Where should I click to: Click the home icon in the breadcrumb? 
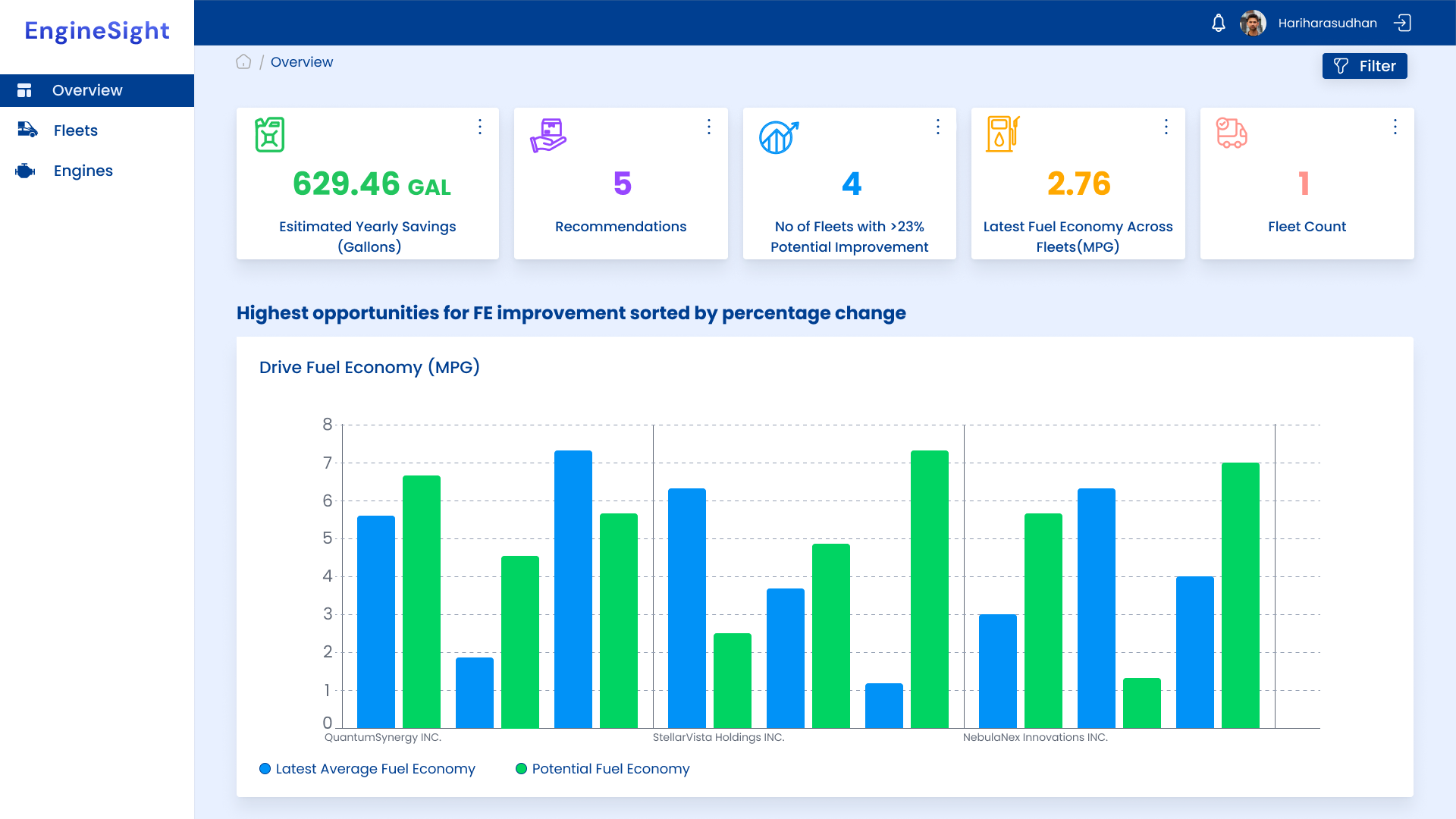[243, 61]
